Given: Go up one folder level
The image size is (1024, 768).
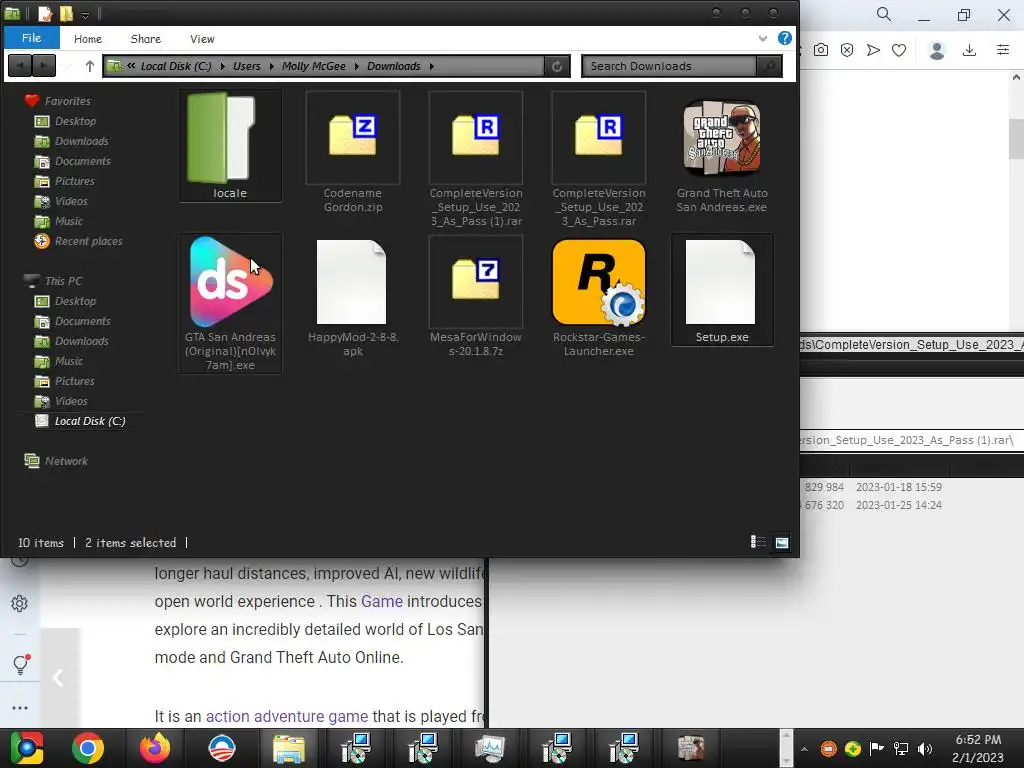Looking at the screenshot, I should click(x=89, y=66).
